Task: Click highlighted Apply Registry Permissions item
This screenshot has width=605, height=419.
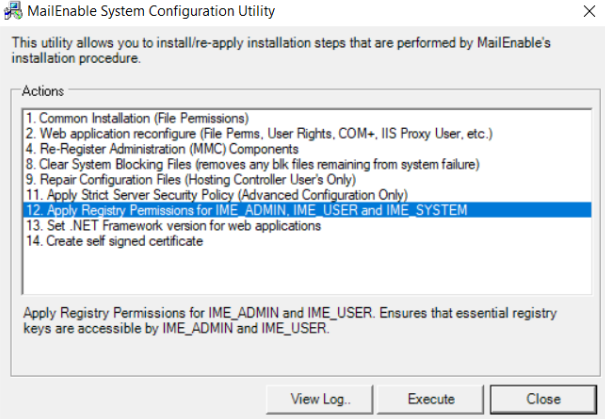Action: [307, 210]
